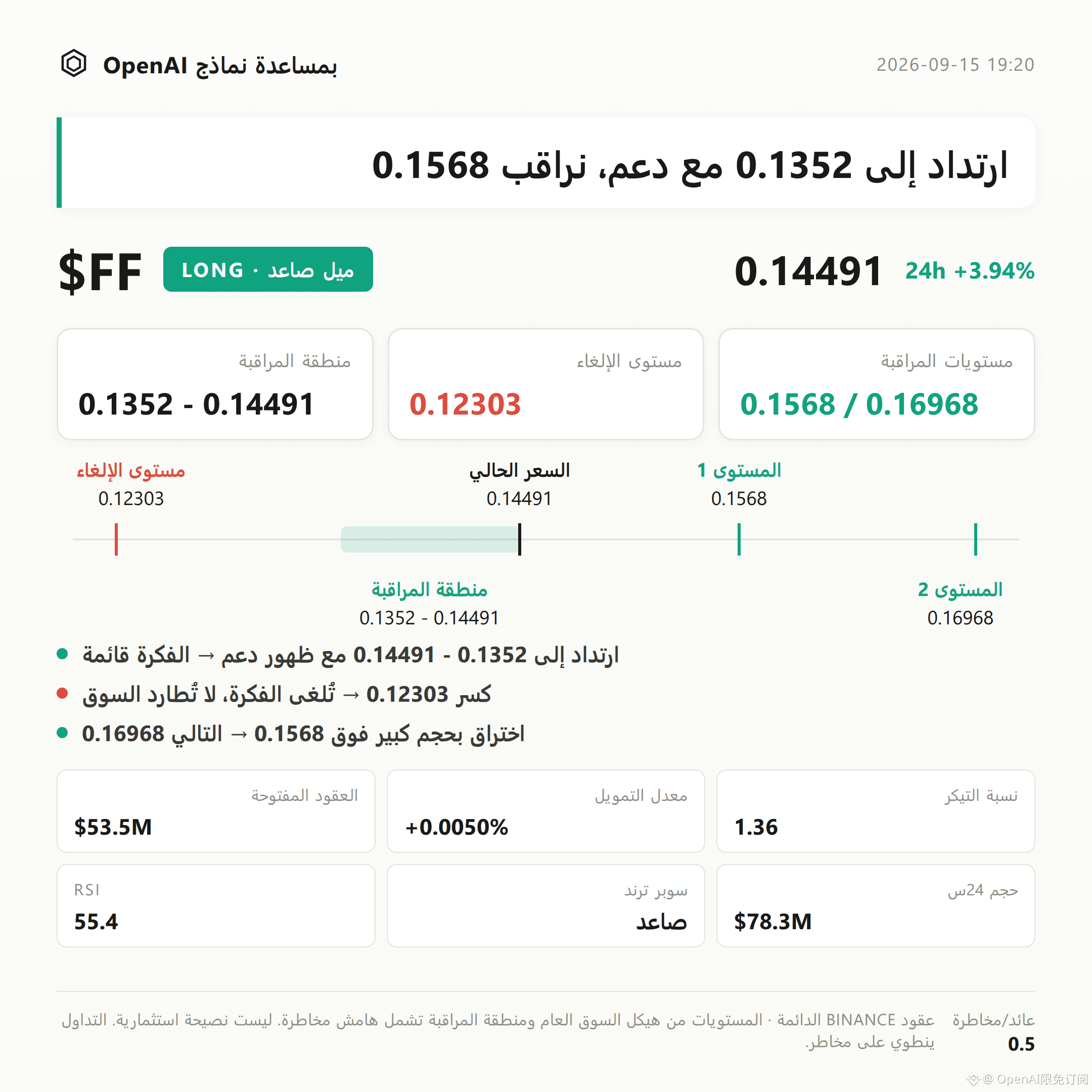Click the OpenAI hexagon logo icon

[73, 63]
